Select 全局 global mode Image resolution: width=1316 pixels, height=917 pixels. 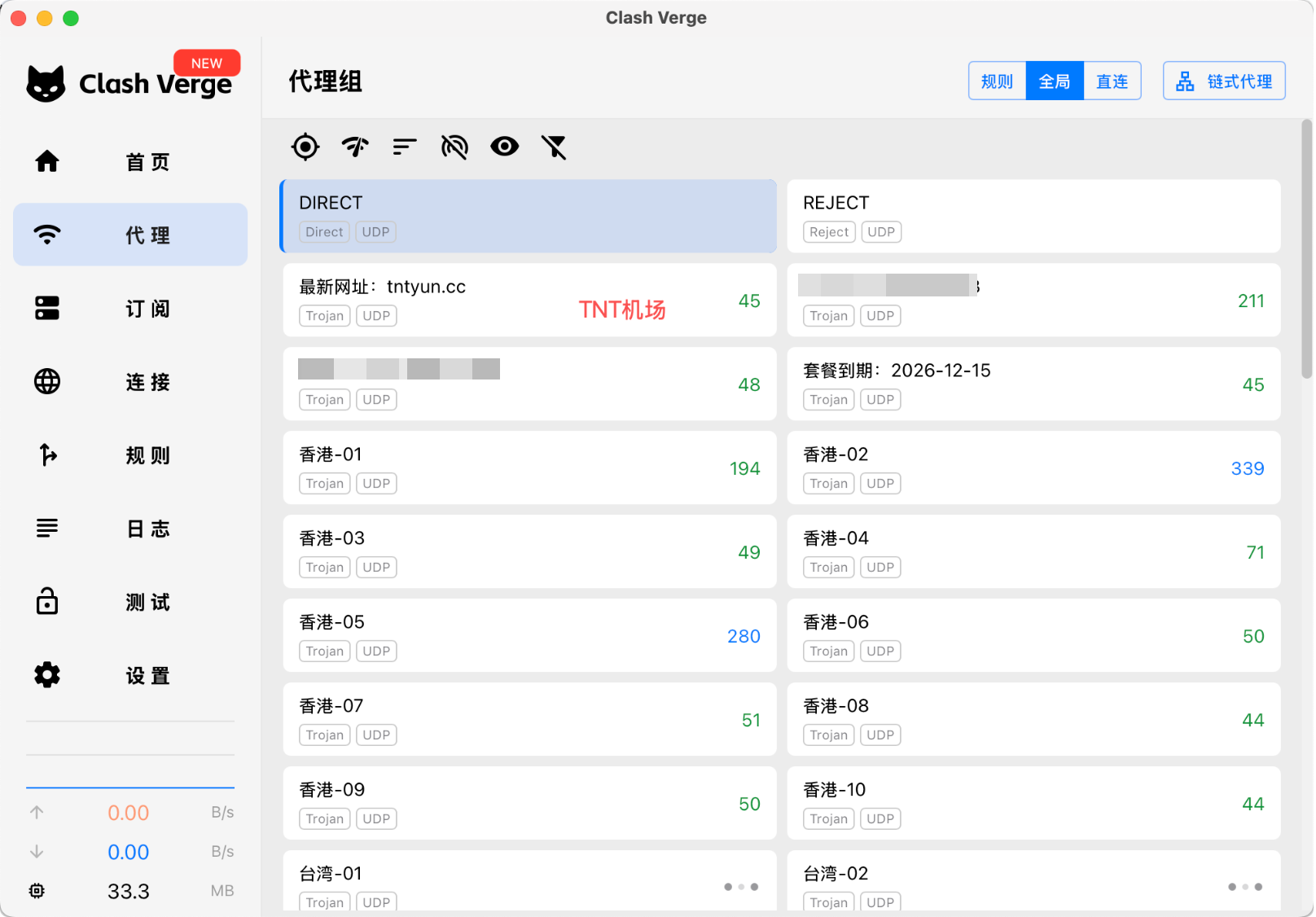coord(1055,81)
